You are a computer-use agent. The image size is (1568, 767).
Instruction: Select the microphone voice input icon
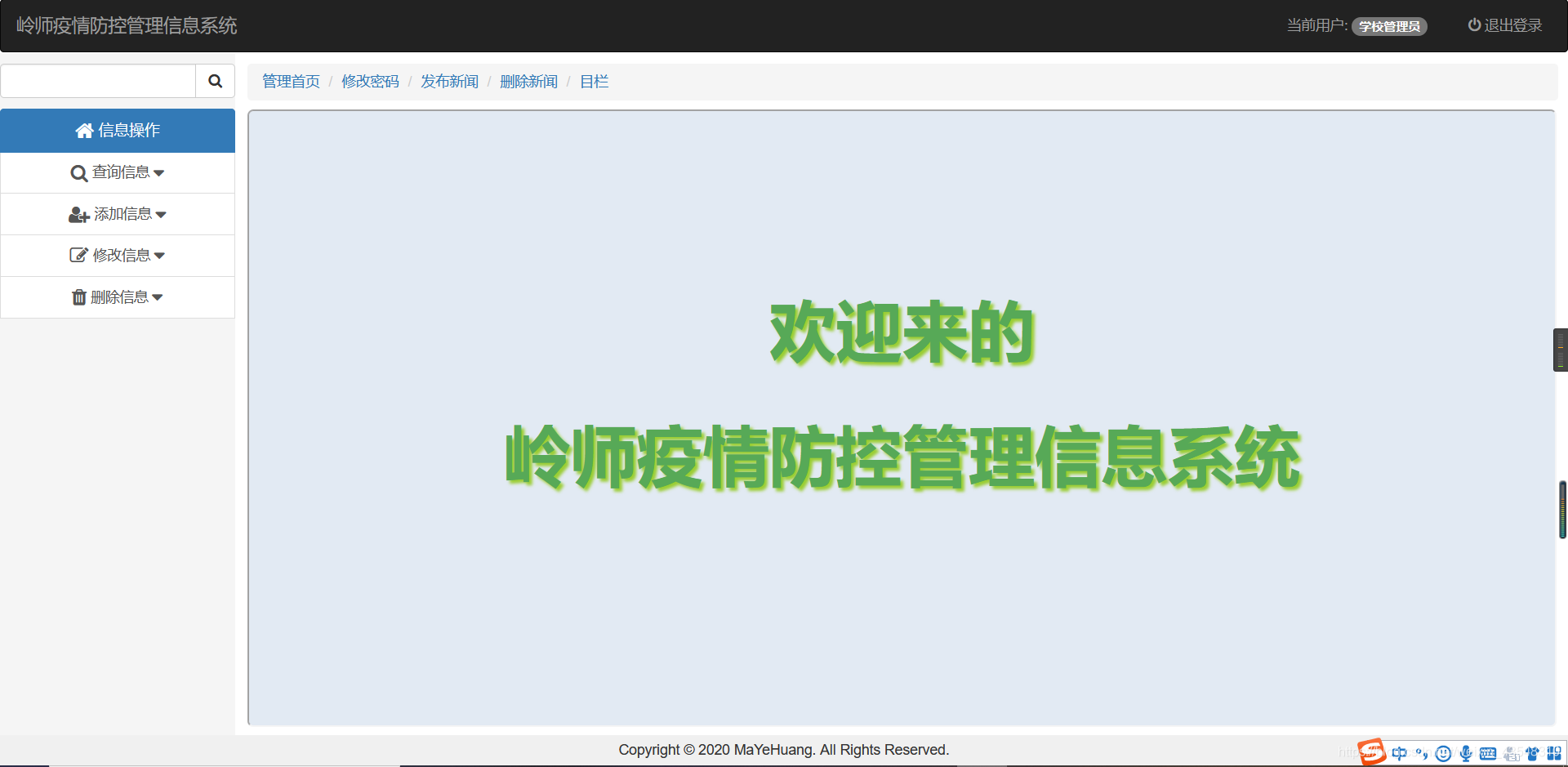point(1465,752)
